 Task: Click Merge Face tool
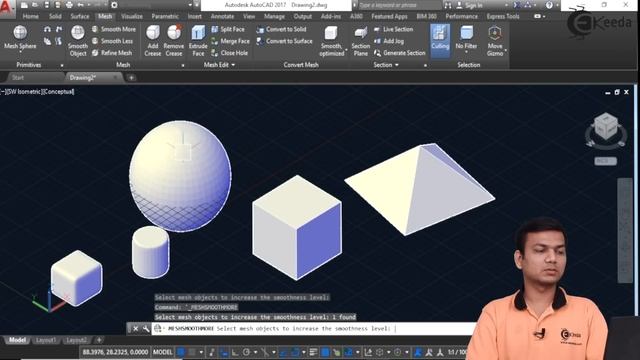230,41
